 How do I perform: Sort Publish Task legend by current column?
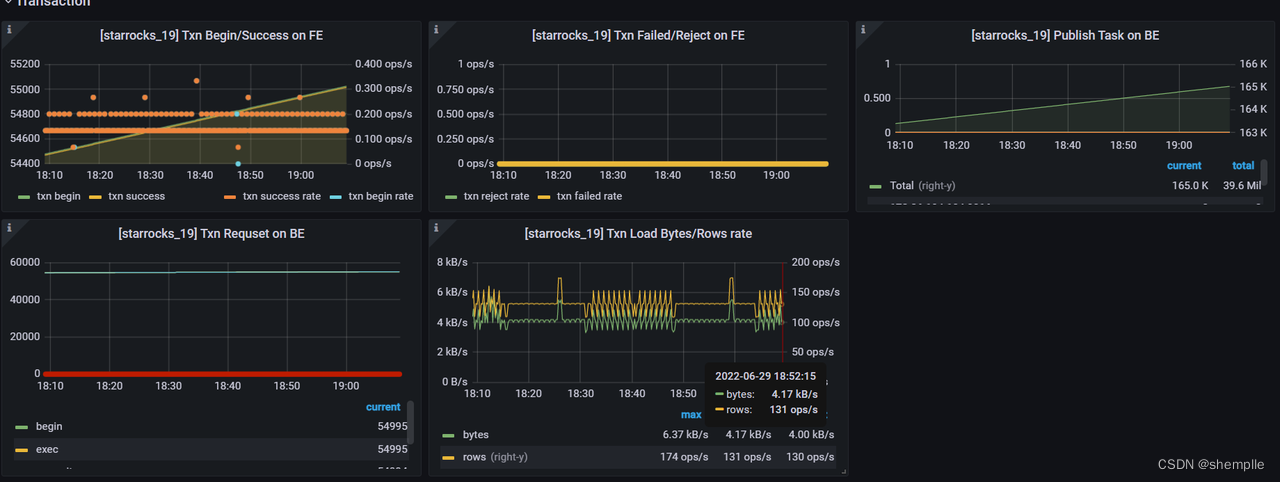pyautogui.click(x=1184, y=166)
